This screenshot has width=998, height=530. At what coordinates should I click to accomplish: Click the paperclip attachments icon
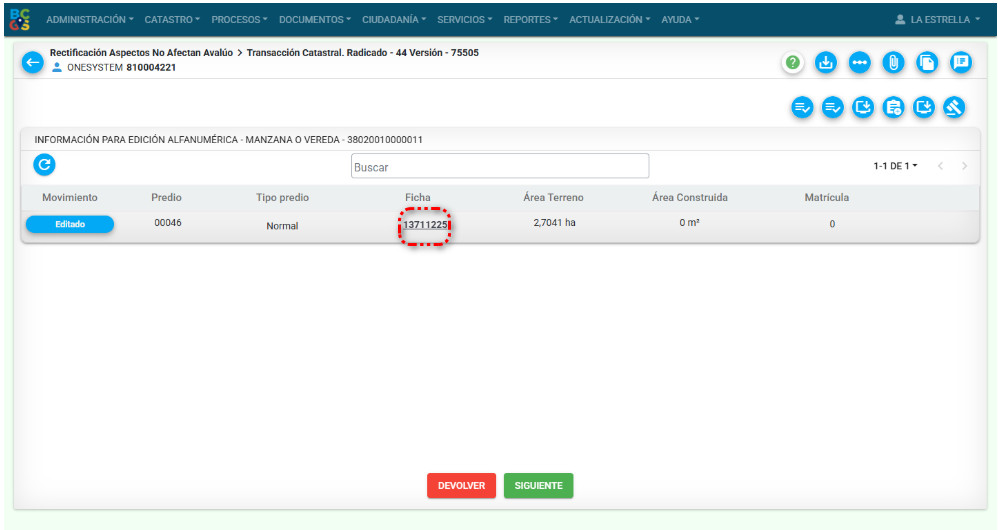(893, 62)
